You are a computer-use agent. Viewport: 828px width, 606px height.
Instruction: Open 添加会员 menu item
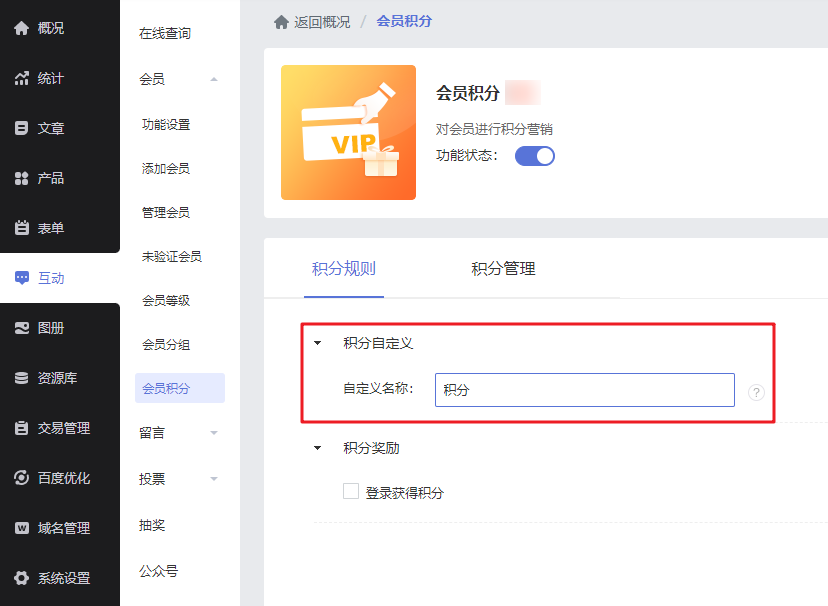[166, 168]
